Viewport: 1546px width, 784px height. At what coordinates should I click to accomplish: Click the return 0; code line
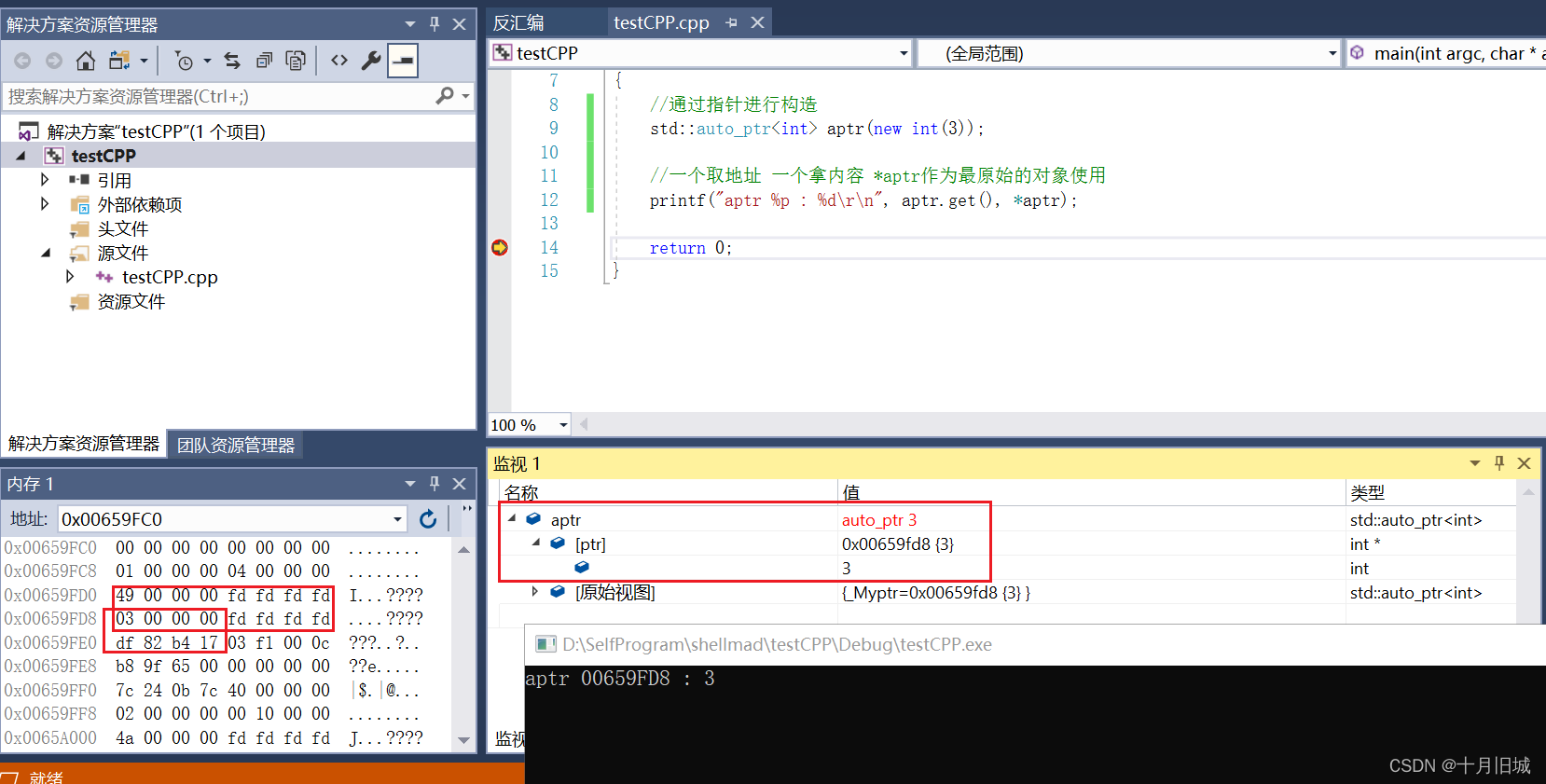click(x=691, y=248)
